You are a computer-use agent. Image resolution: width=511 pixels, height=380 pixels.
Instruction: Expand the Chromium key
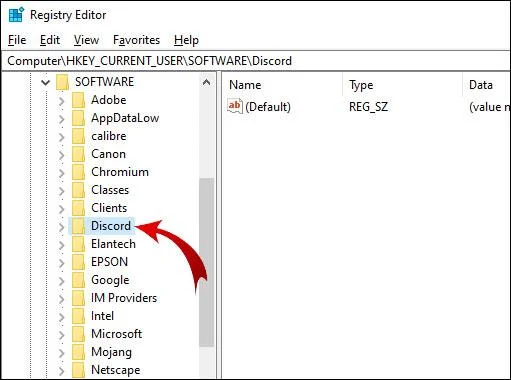pyautogui.click(x=61, y=173)
